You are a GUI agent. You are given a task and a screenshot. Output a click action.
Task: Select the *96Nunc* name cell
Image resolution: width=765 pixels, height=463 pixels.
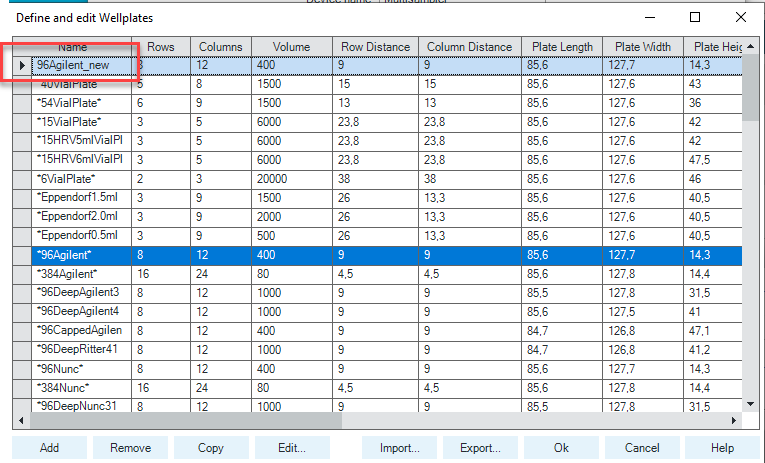click(x=81, y=370)
